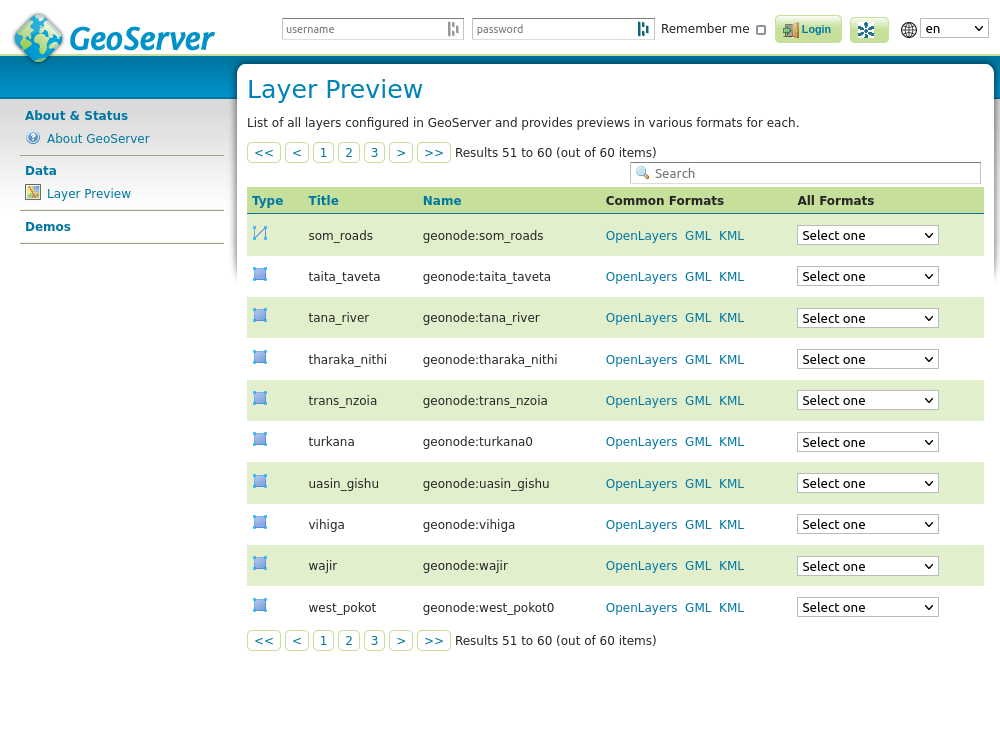Click the key icon in username field

[453, 29]
